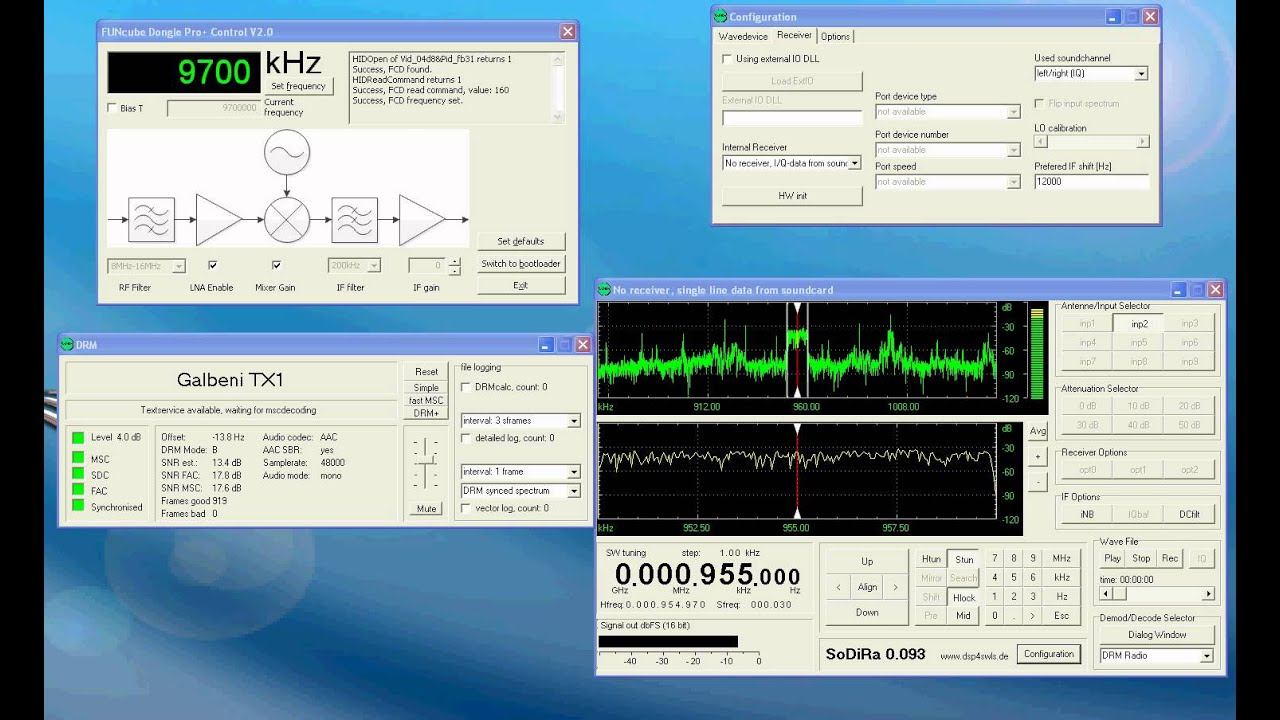Click Rec in the Wave File panel
The height and width of the screenshot is (720, 1280).
tap(1170, 558)
